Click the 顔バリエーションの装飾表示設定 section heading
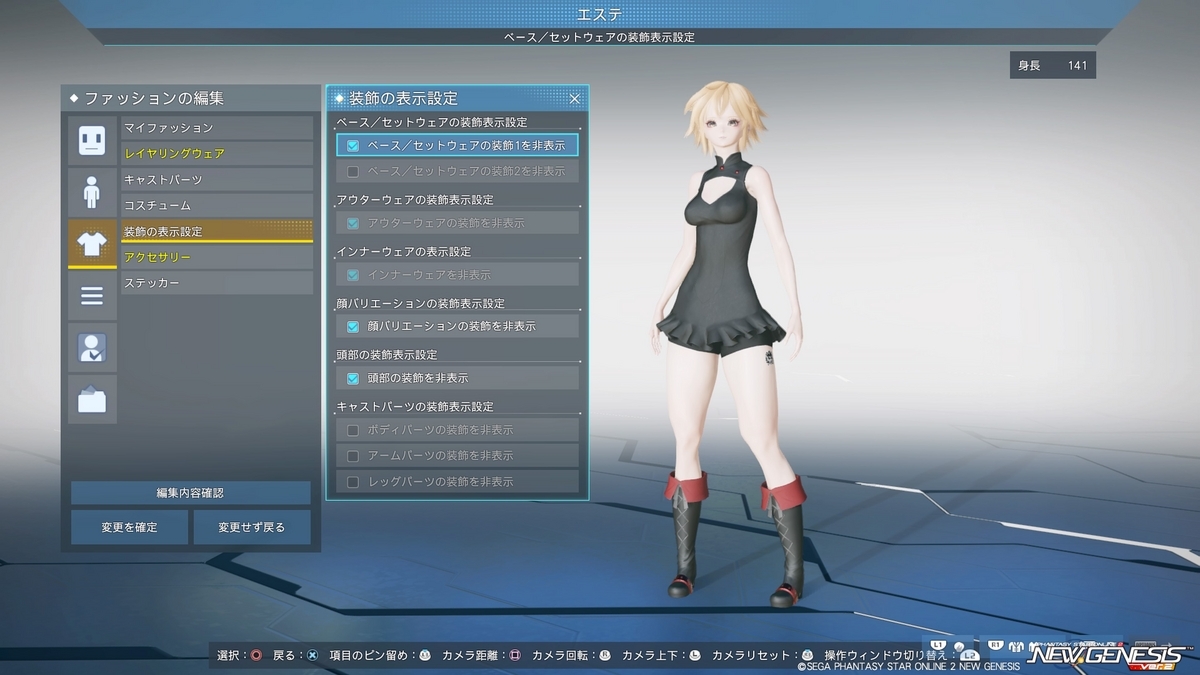The width and height of the screenshot is (1200, 675). coord(421,303)
